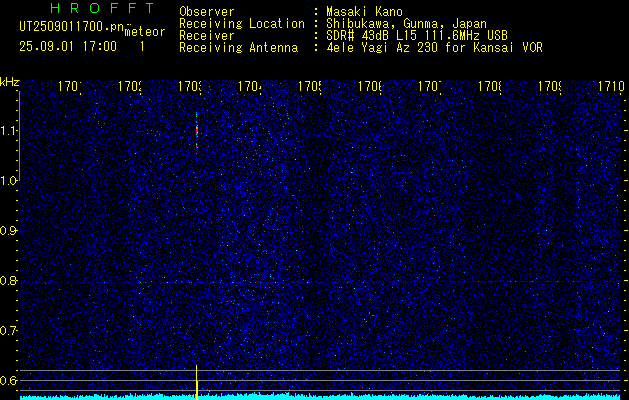The width and height of the screenshot is (629, 400).
Task: Click the 1705 time axis label
Action: pyautogui.click(x=310, y=86)
